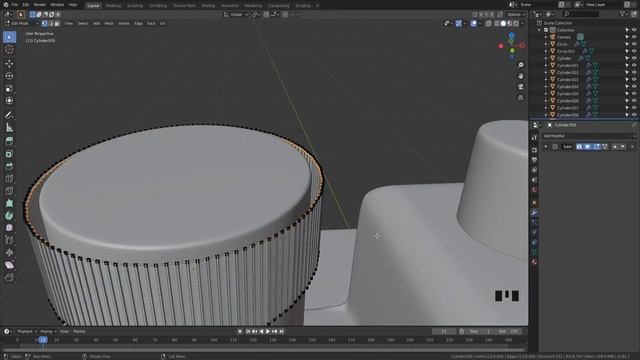640x360 pixels.
Task: Select the Move tool
Action: (9, 63)
